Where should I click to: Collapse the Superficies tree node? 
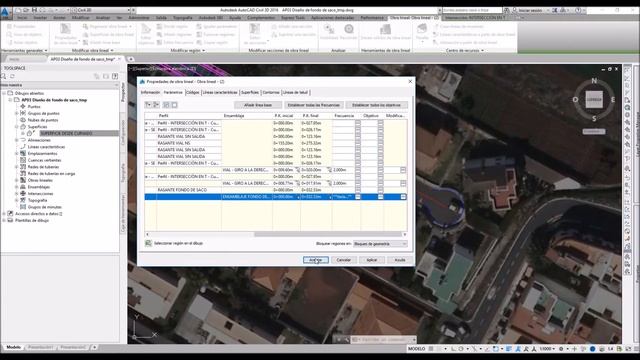[x=17, y=127]
